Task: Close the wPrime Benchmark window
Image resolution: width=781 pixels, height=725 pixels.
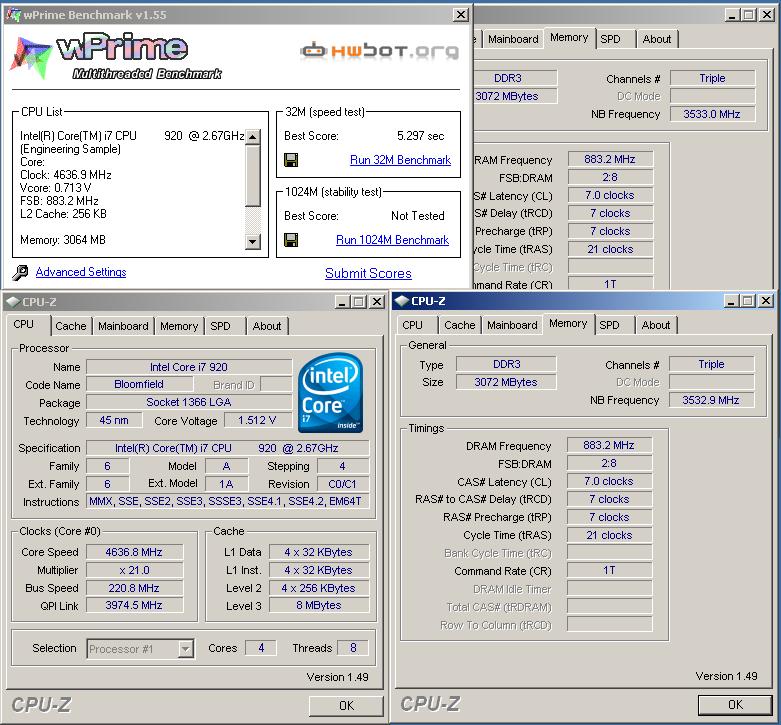Action: [x=461, y=15]
